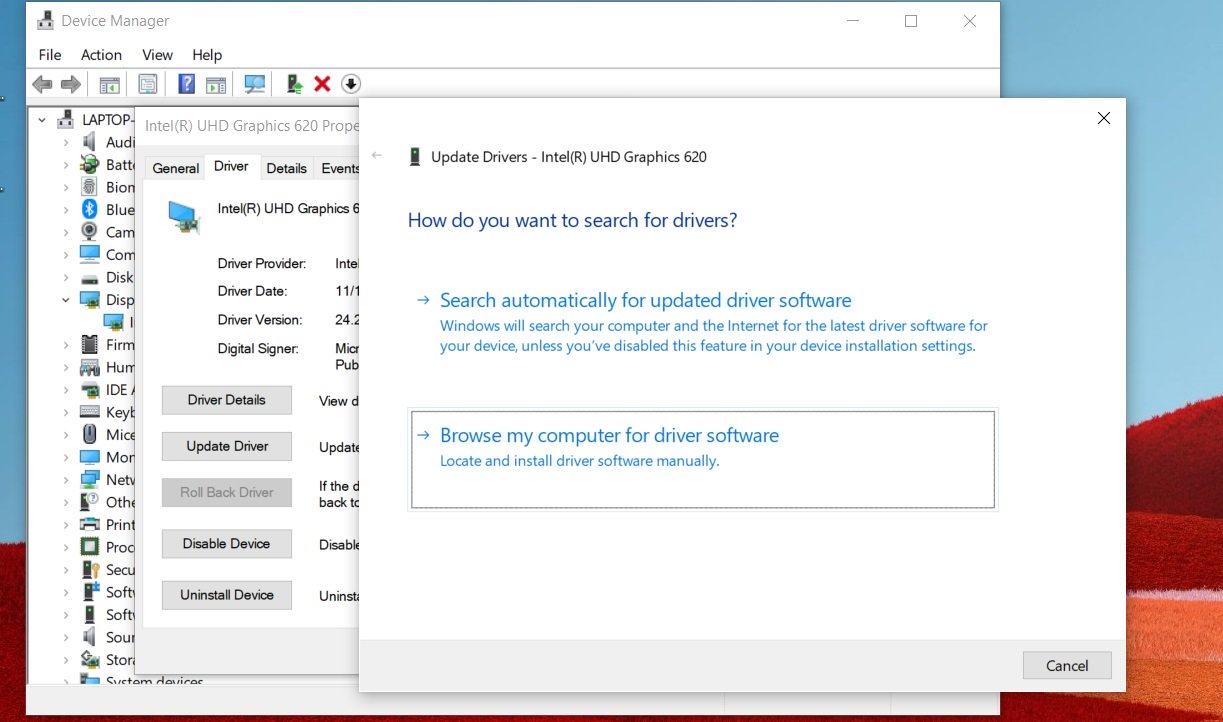Screen dimensions: 1223x722
Task: Click the Show Action pane toolbar icon
Action: (217, 84)
